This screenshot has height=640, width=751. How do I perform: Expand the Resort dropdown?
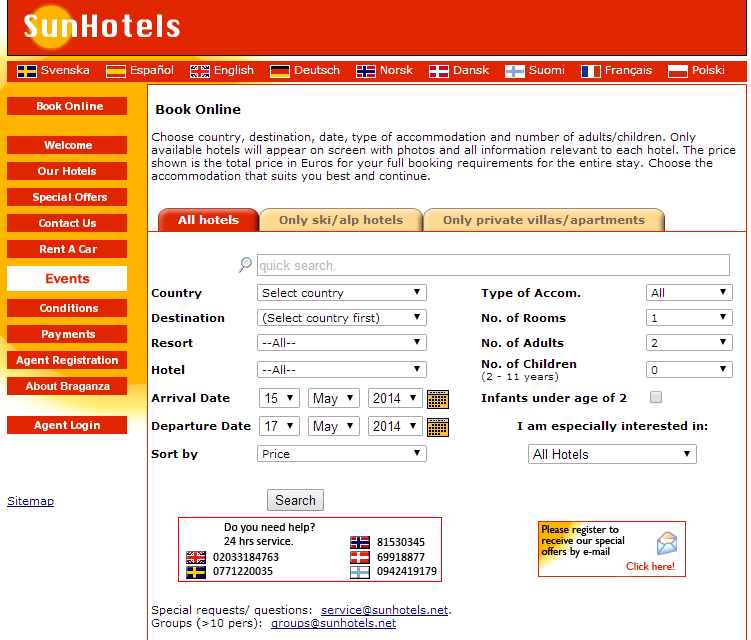coord(341,343)
